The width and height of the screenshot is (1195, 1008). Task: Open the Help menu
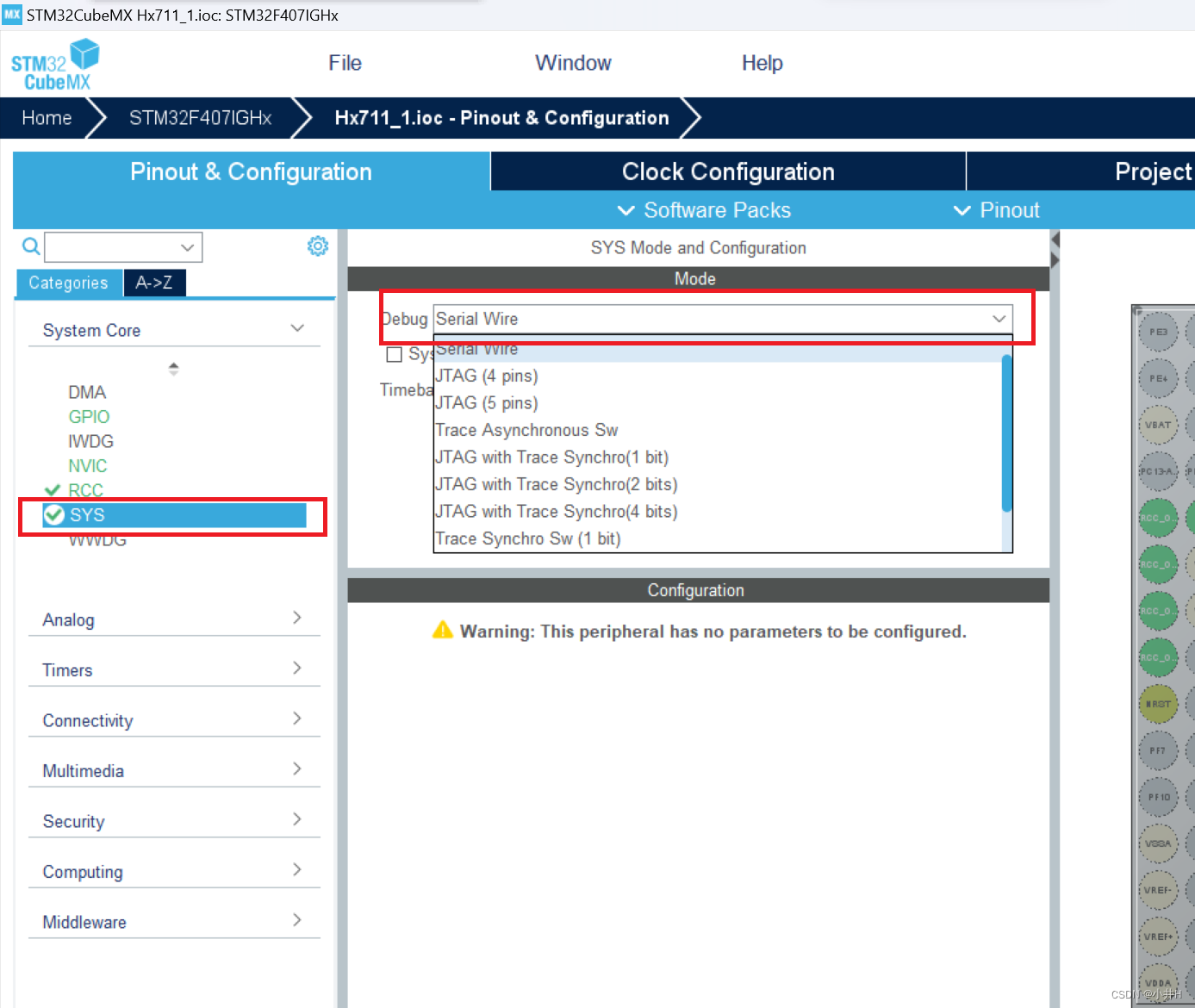tap(762, 63)
